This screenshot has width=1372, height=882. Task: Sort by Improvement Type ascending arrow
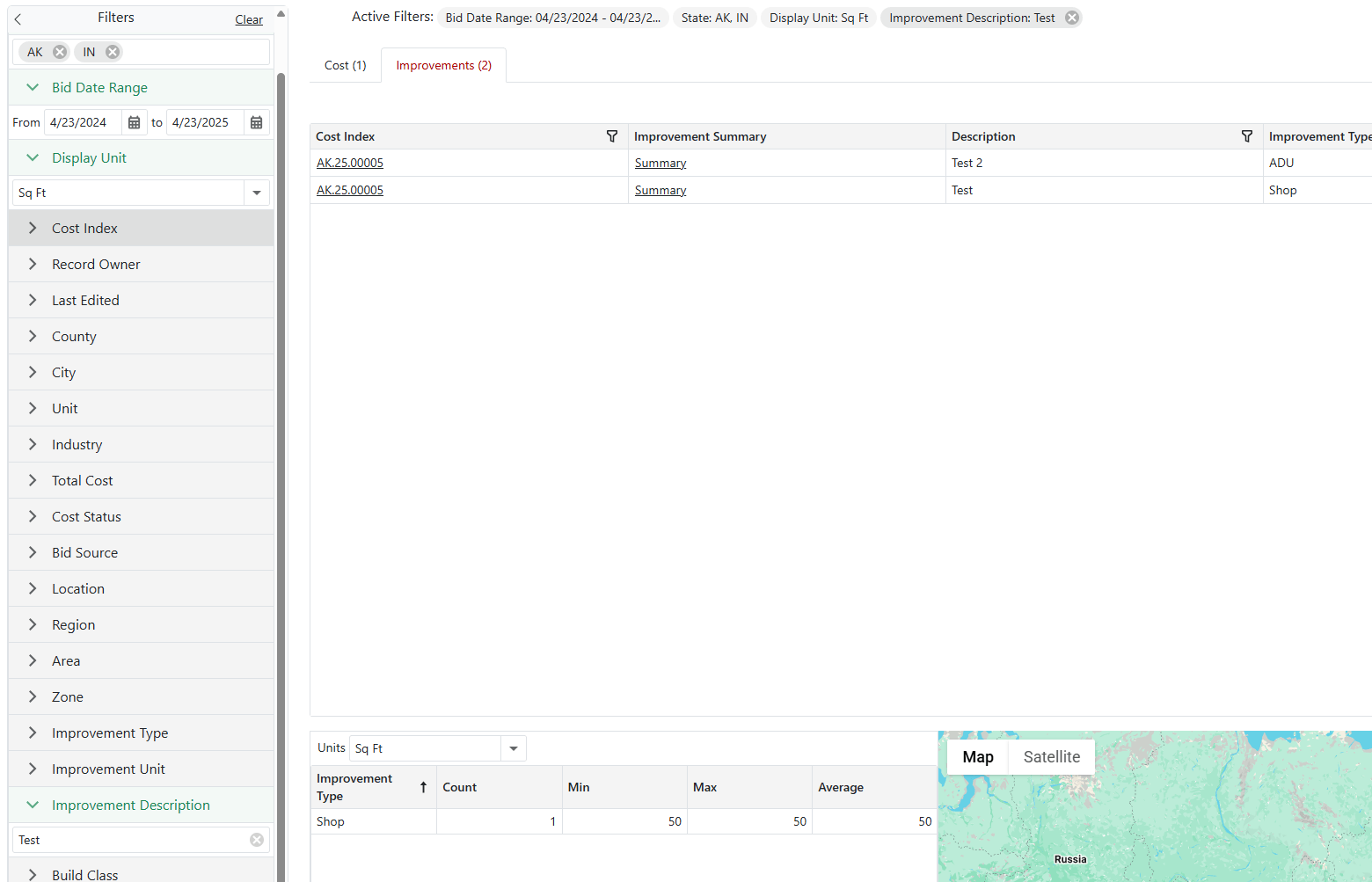tap(423, 787)
